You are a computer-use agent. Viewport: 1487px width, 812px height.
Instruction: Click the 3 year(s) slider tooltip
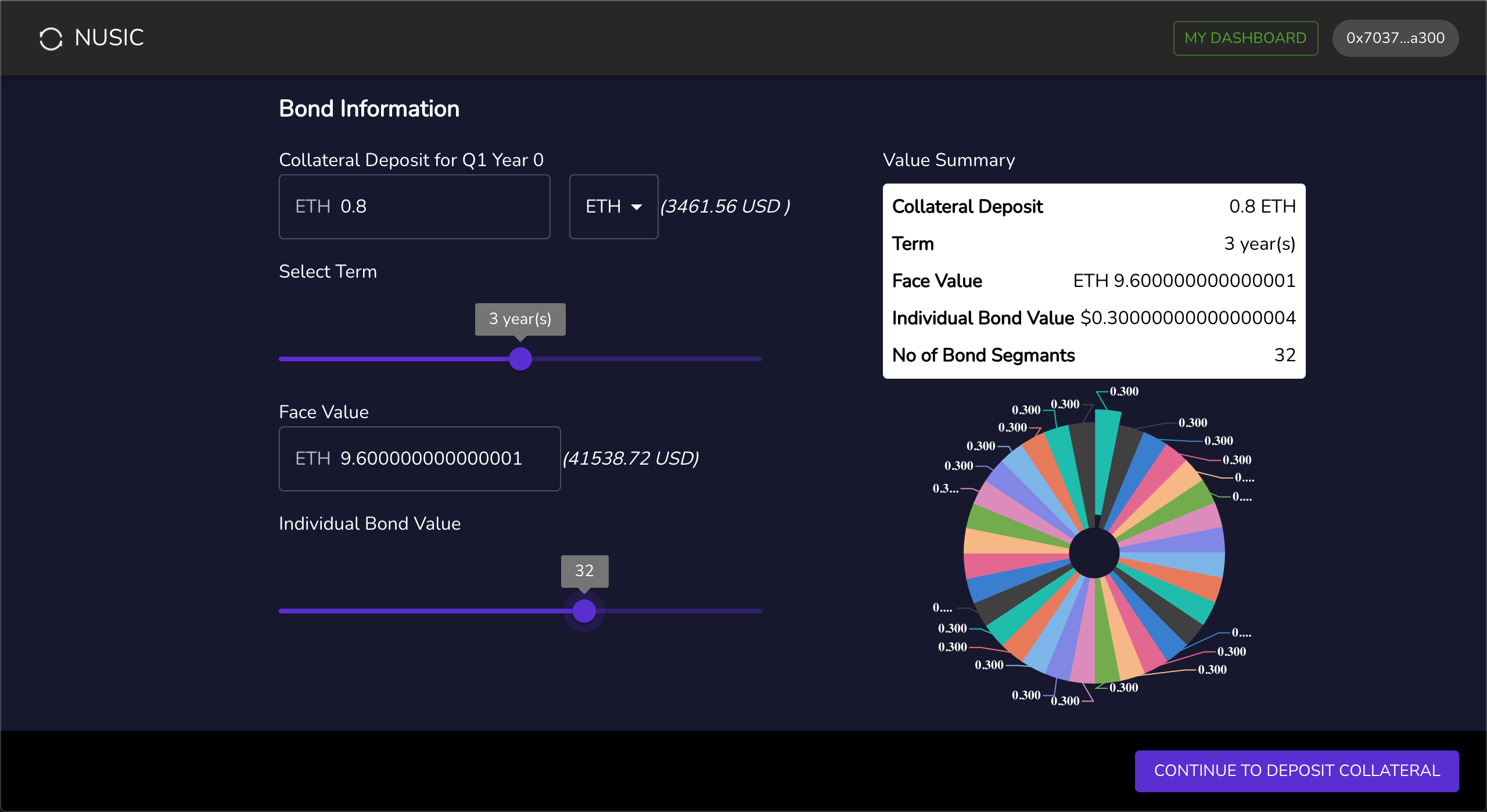[x=520, y=319]
